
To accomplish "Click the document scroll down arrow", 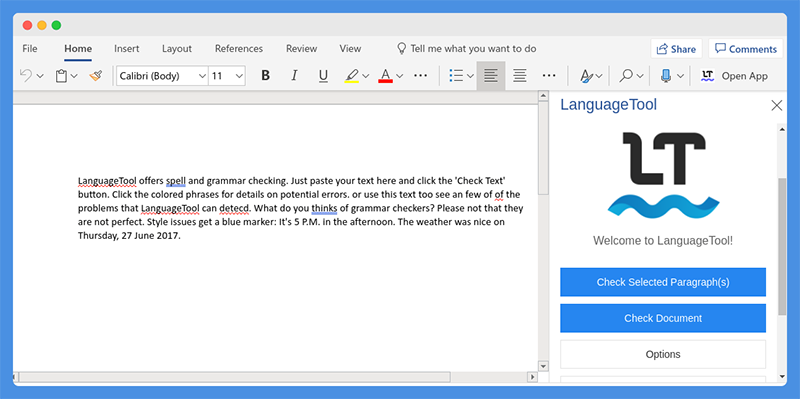I will click(543, 366).
